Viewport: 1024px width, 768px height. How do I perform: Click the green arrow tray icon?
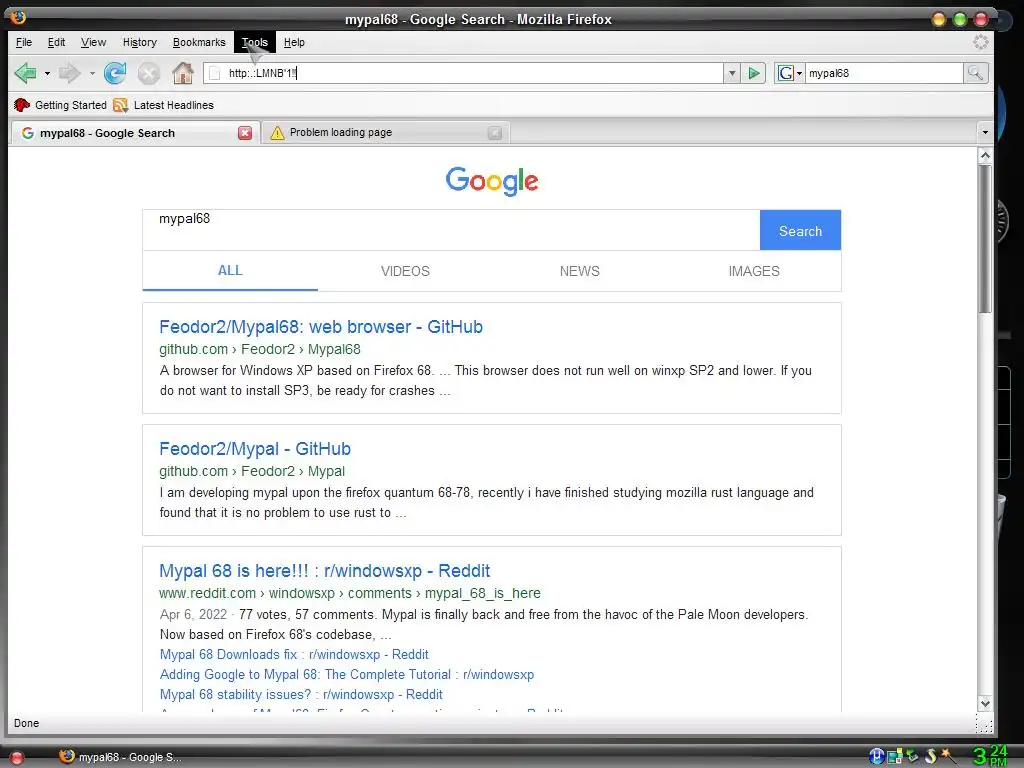coord(912,756)
